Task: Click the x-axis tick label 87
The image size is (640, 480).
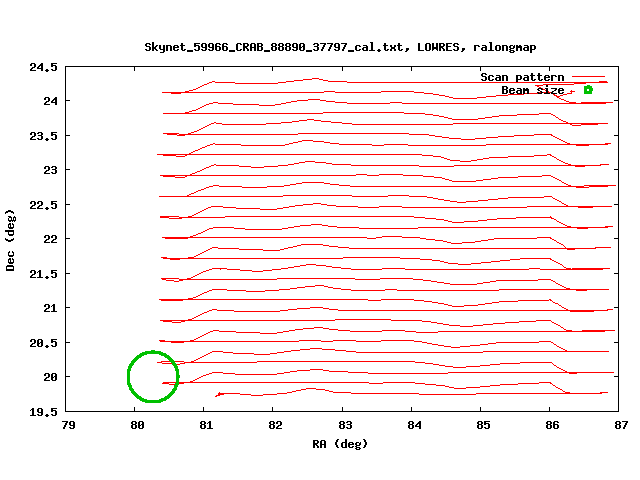Action: tap(621, 425)
